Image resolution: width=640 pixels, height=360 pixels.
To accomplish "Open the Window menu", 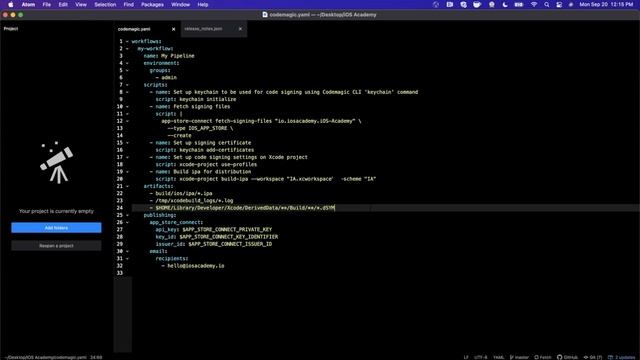I will (x=180, y=4).
